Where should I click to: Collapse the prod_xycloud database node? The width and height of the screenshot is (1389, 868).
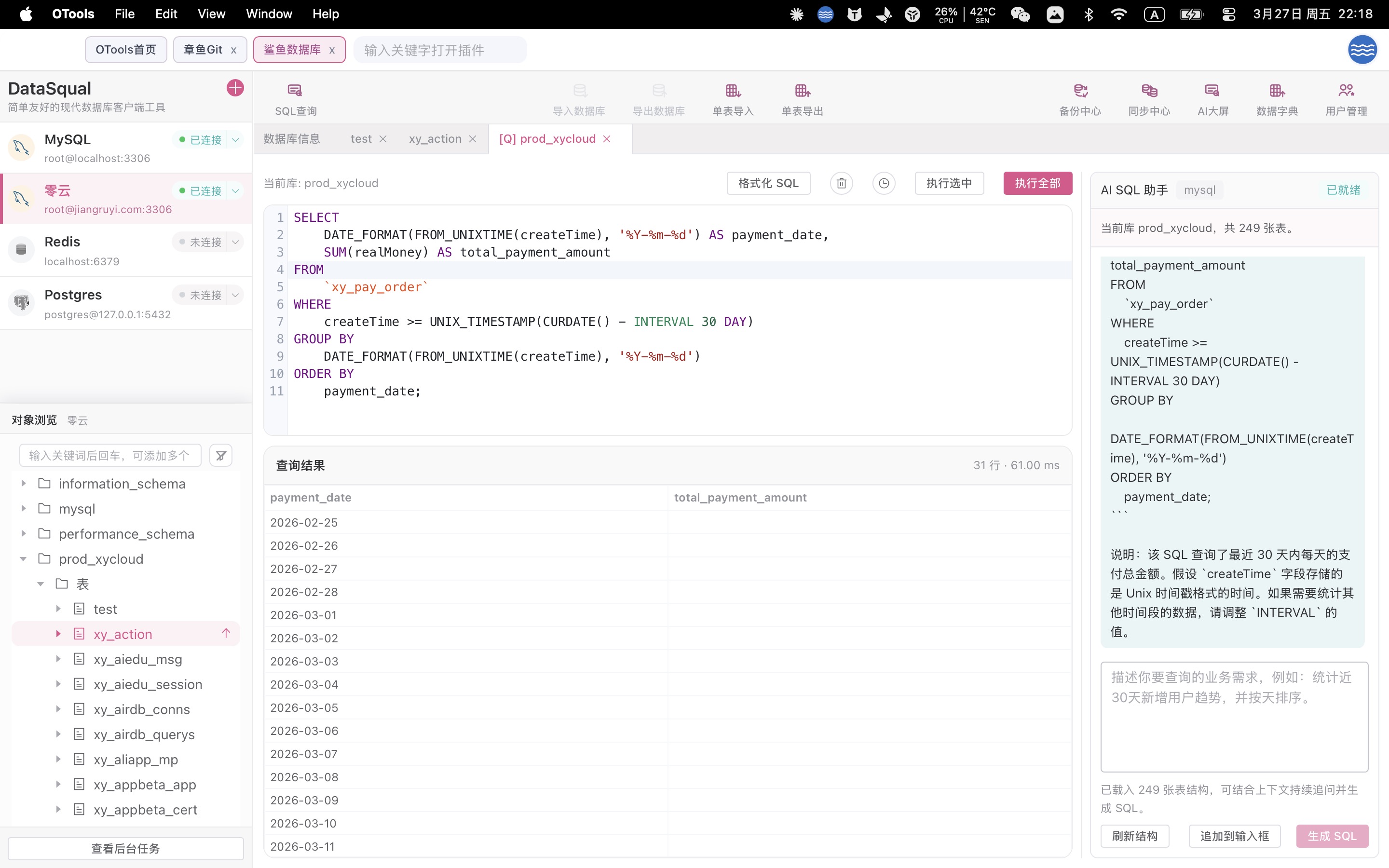(x=24, y=558)
